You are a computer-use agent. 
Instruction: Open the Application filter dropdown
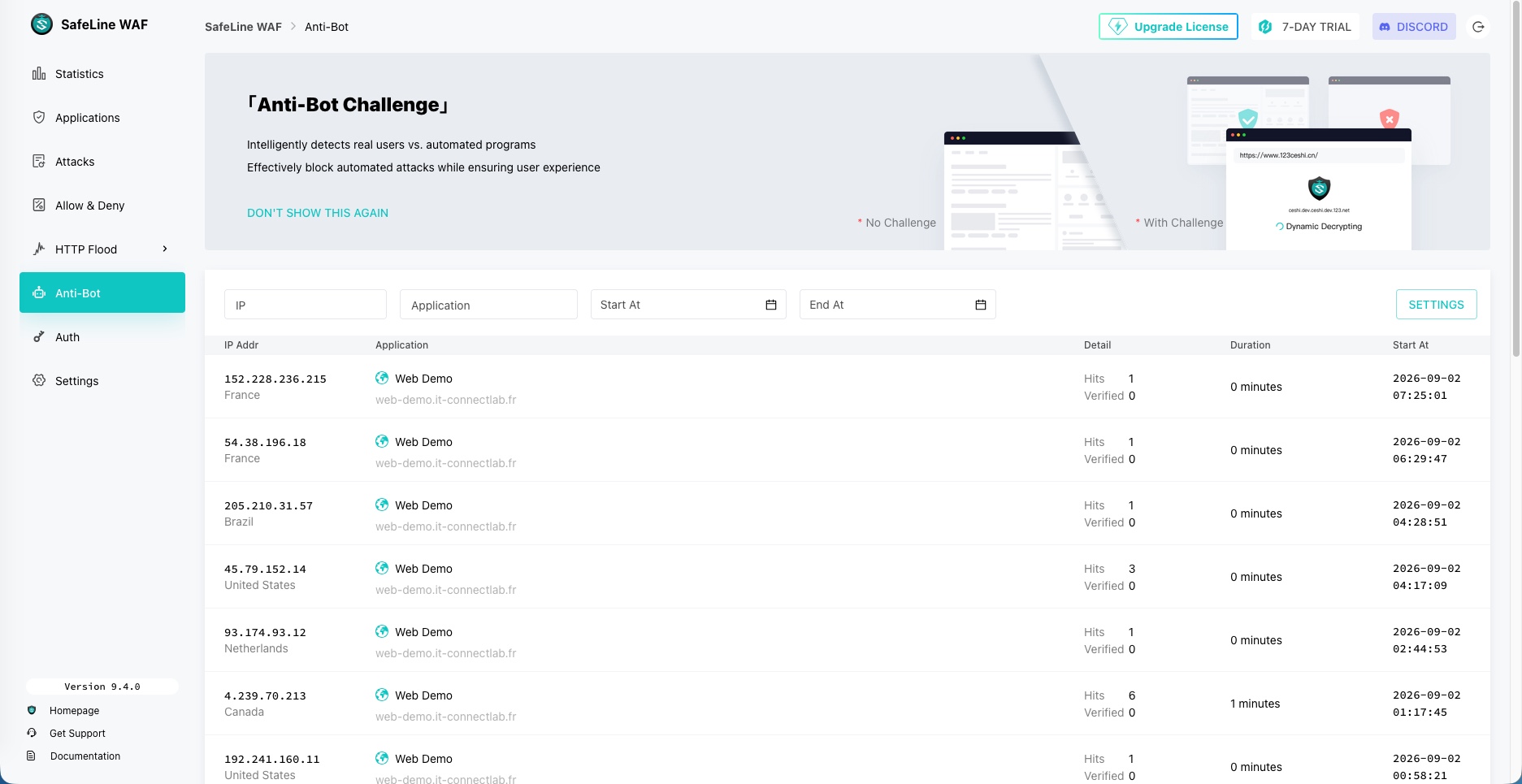coord(488,305)
